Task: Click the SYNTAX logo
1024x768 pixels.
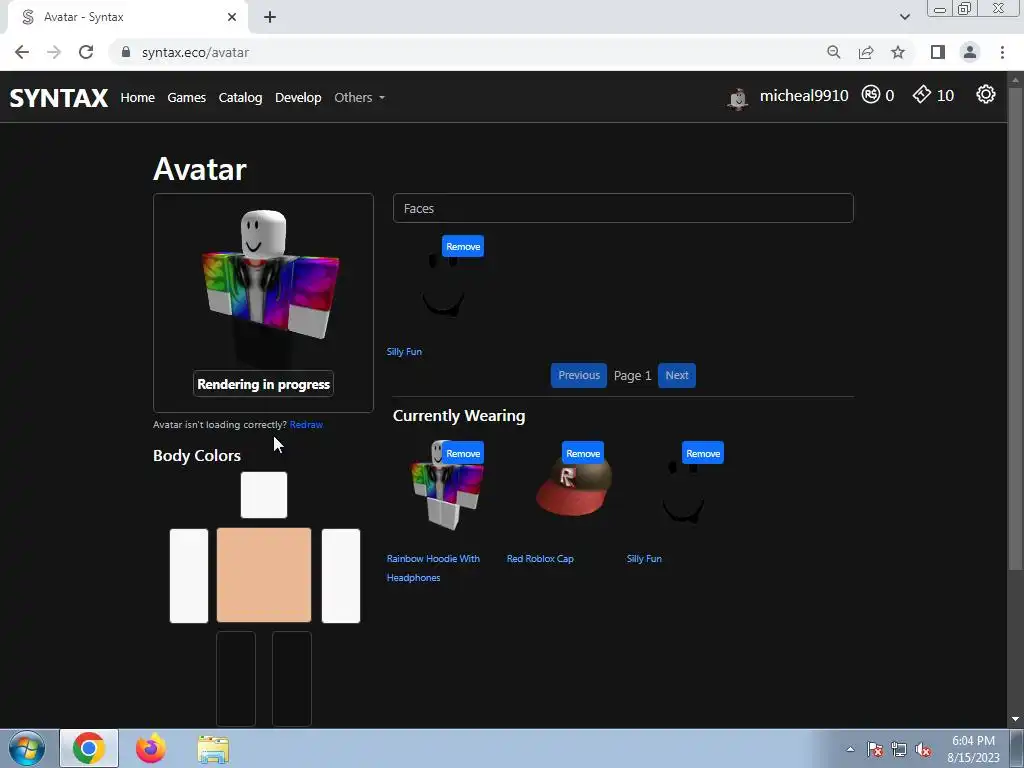Action: (59, 98)
